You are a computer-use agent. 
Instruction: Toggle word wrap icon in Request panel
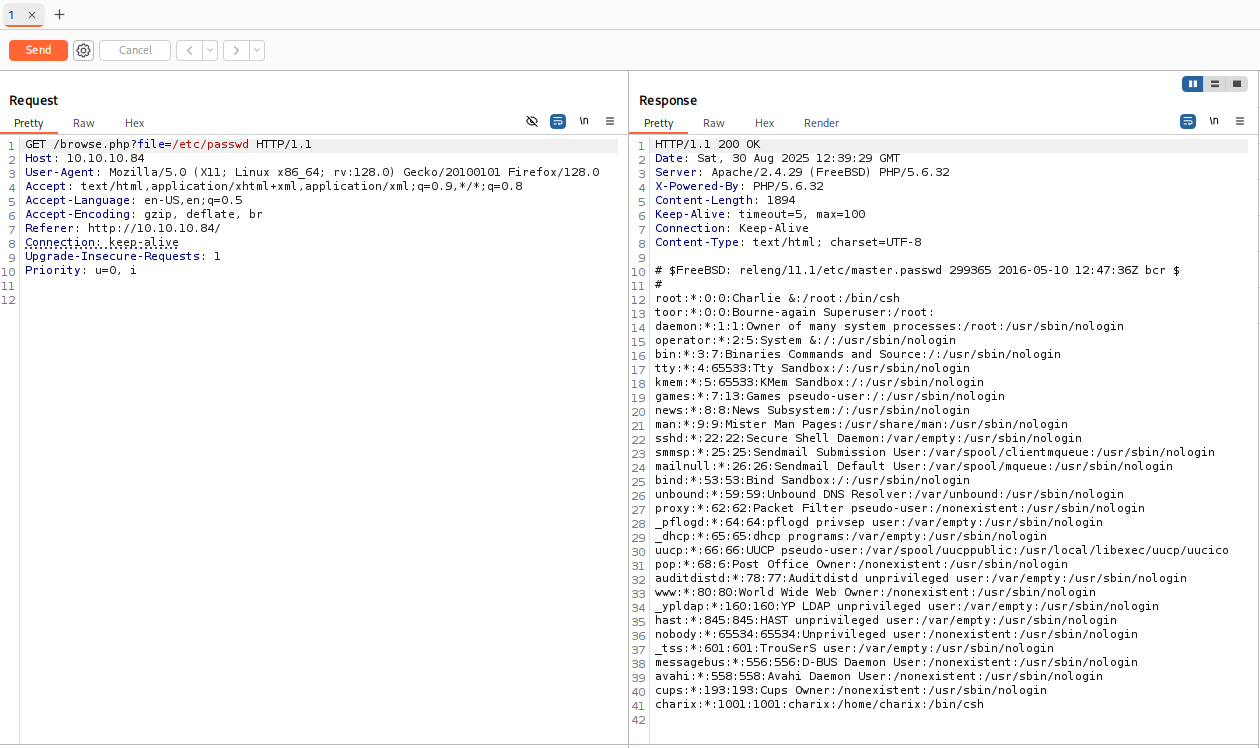point(558,121)
